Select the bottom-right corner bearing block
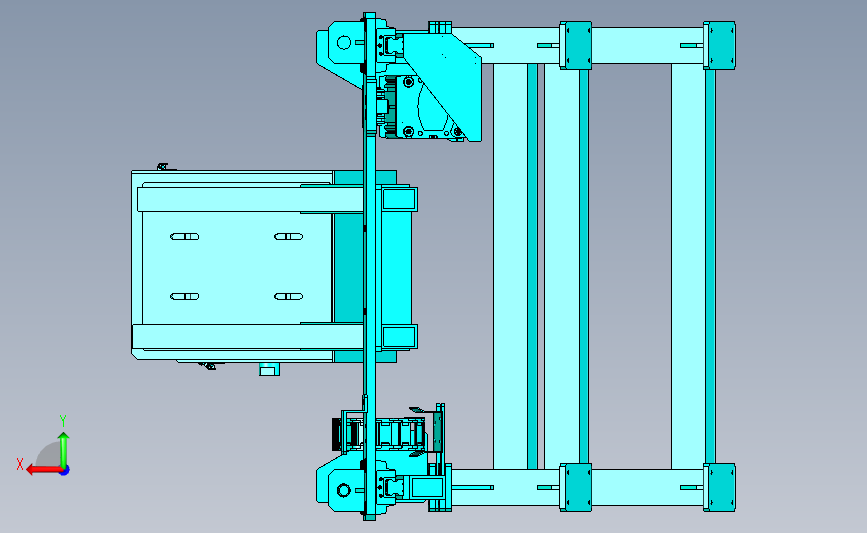Screen dimensions: 867x533 [x=719, y=487]
